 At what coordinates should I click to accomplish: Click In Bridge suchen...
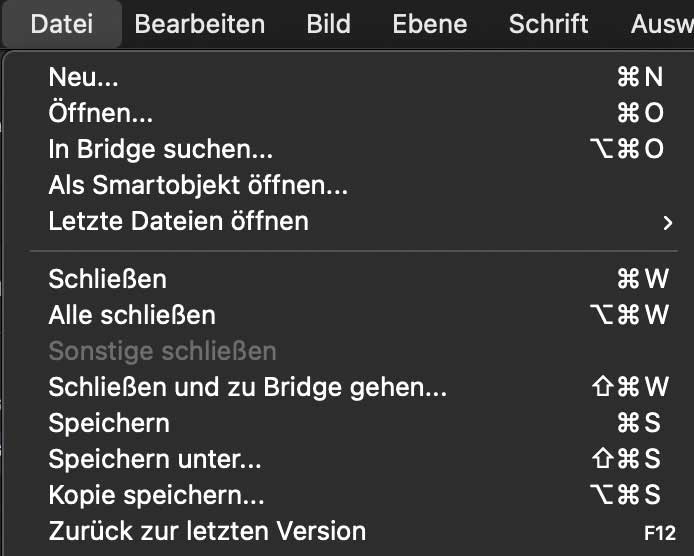point(160,149)
